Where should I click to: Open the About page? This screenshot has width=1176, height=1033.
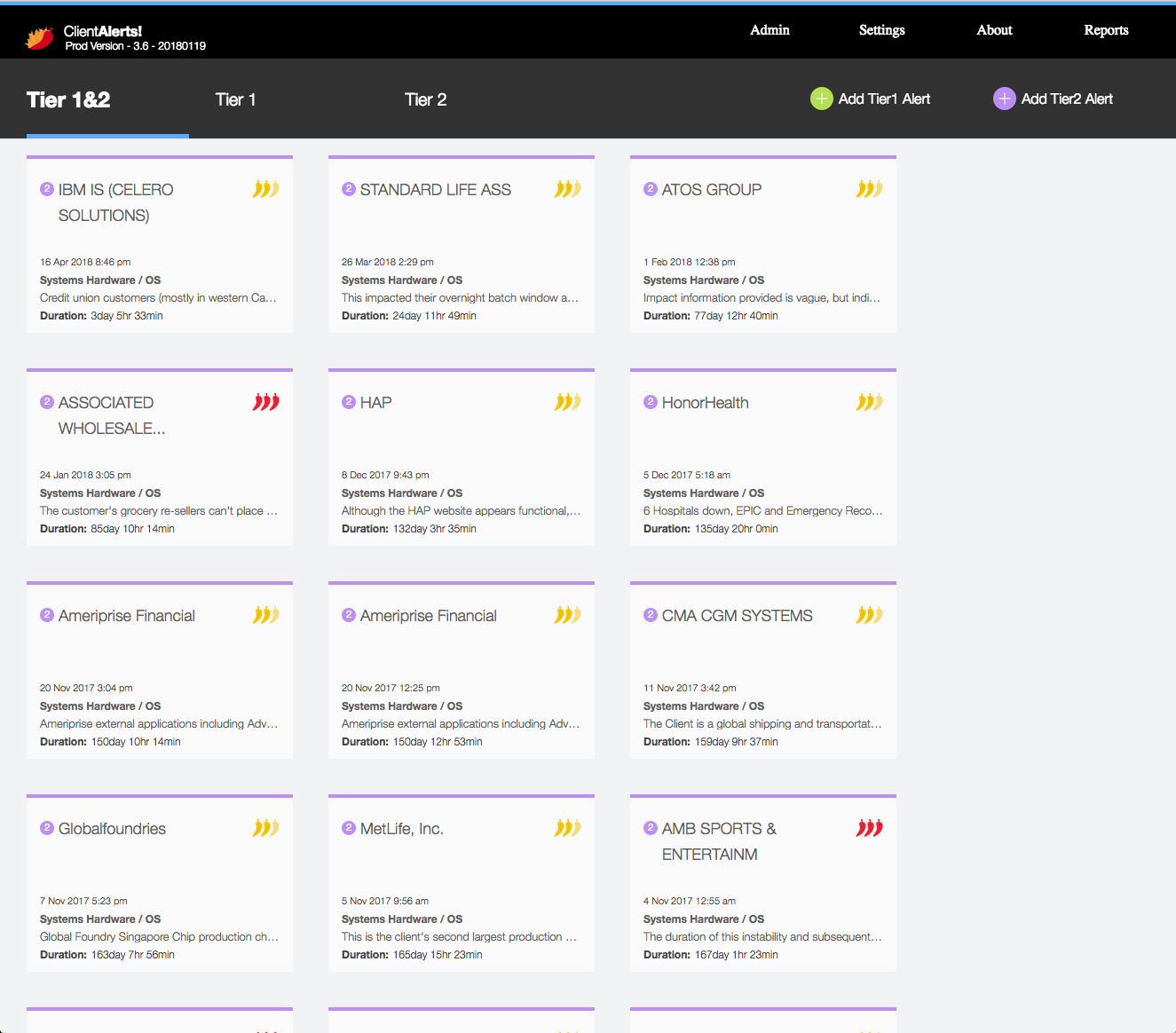pyautogui.click(x=994, y=30)
